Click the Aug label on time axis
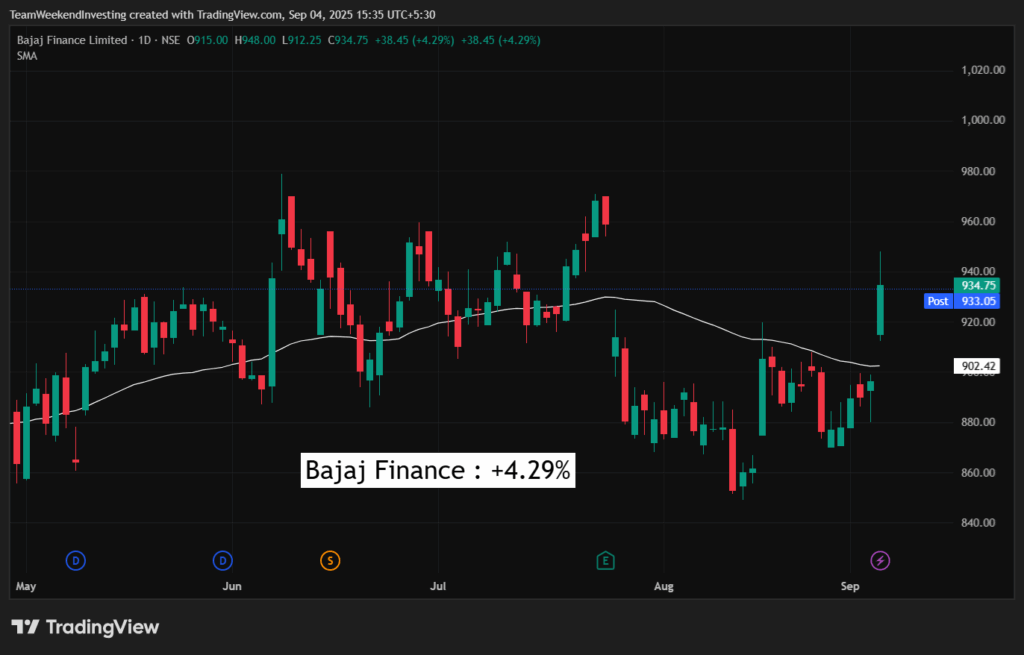 [664, 586]
